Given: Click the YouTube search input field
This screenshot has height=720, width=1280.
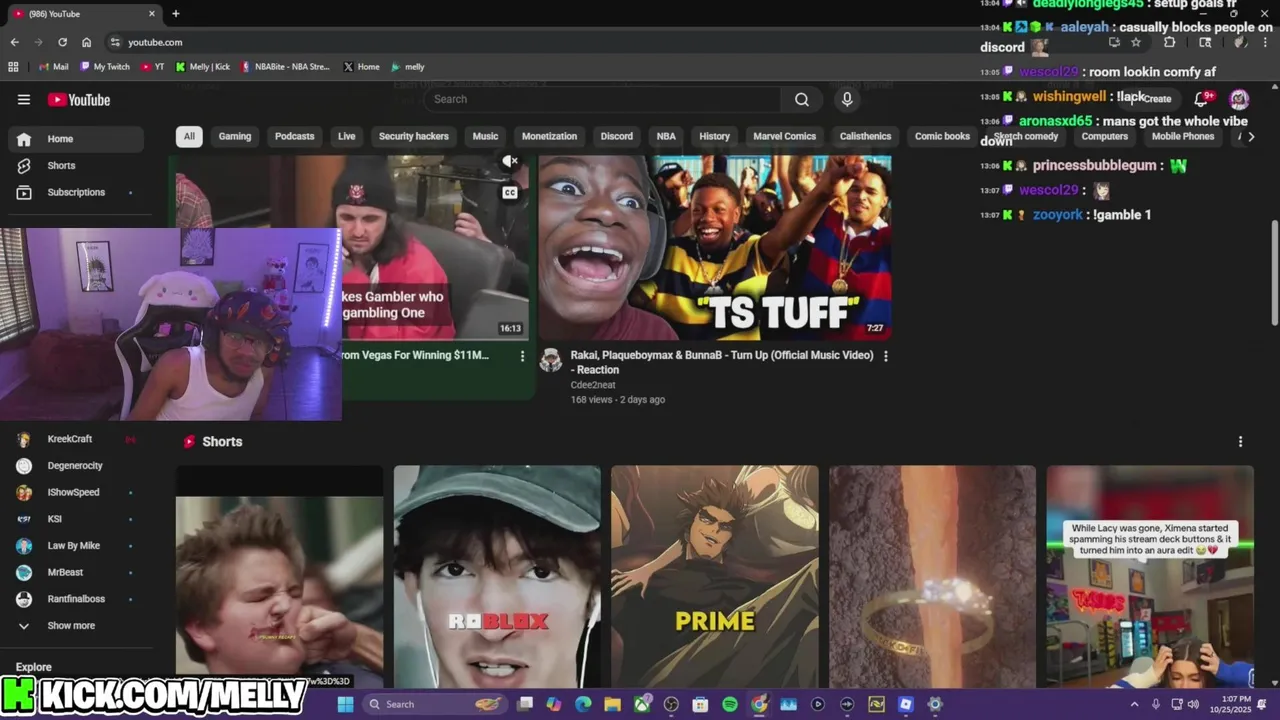Looking at the screenshot, I should 603,99.
